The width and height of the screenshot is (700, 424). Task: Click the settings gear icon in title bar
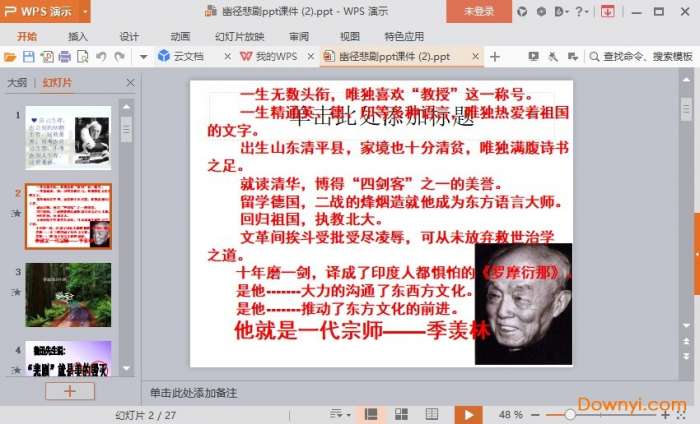point(541,12)
